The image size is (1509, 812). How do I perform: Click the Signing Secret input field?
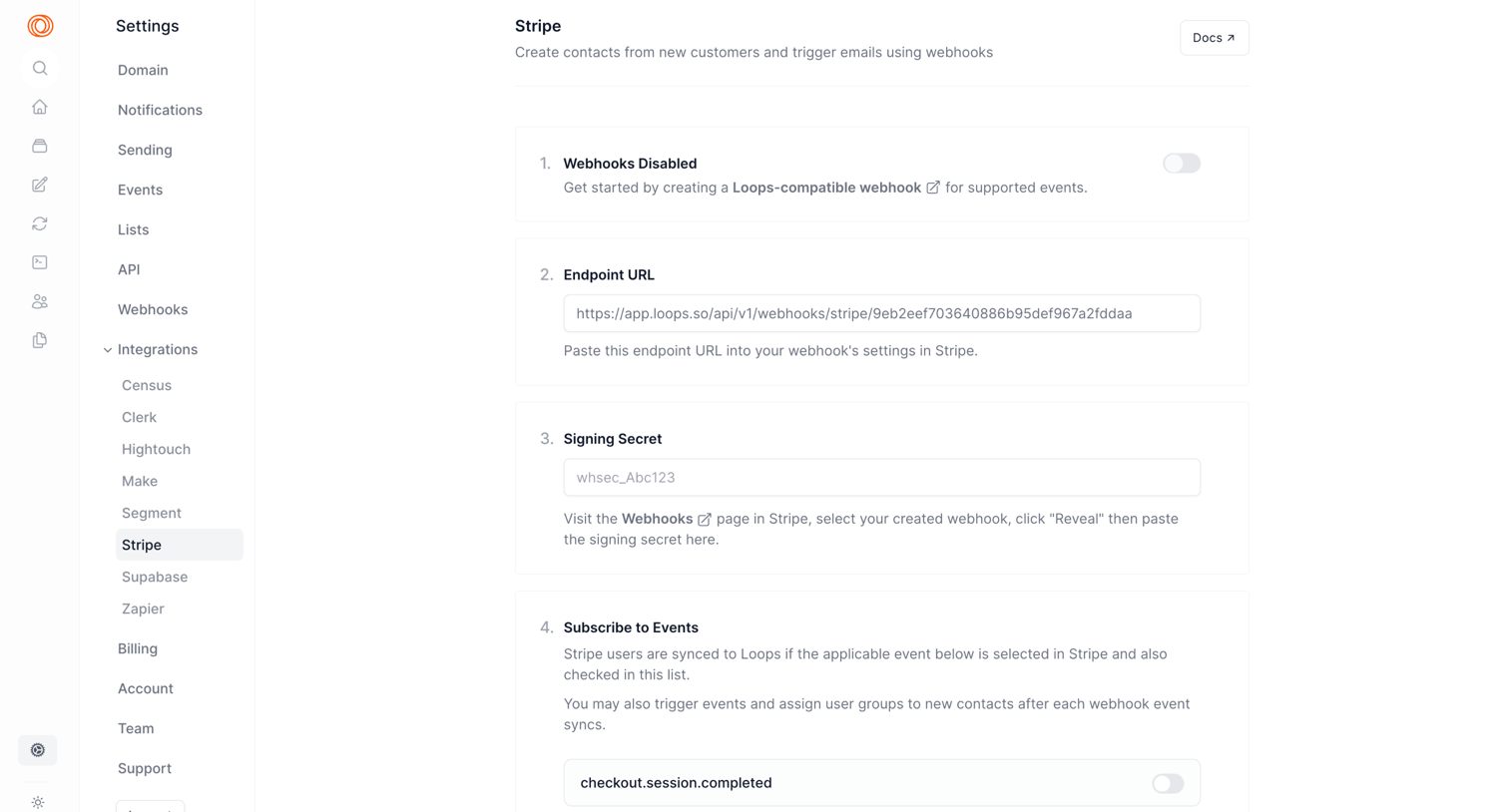click(881, 478)
